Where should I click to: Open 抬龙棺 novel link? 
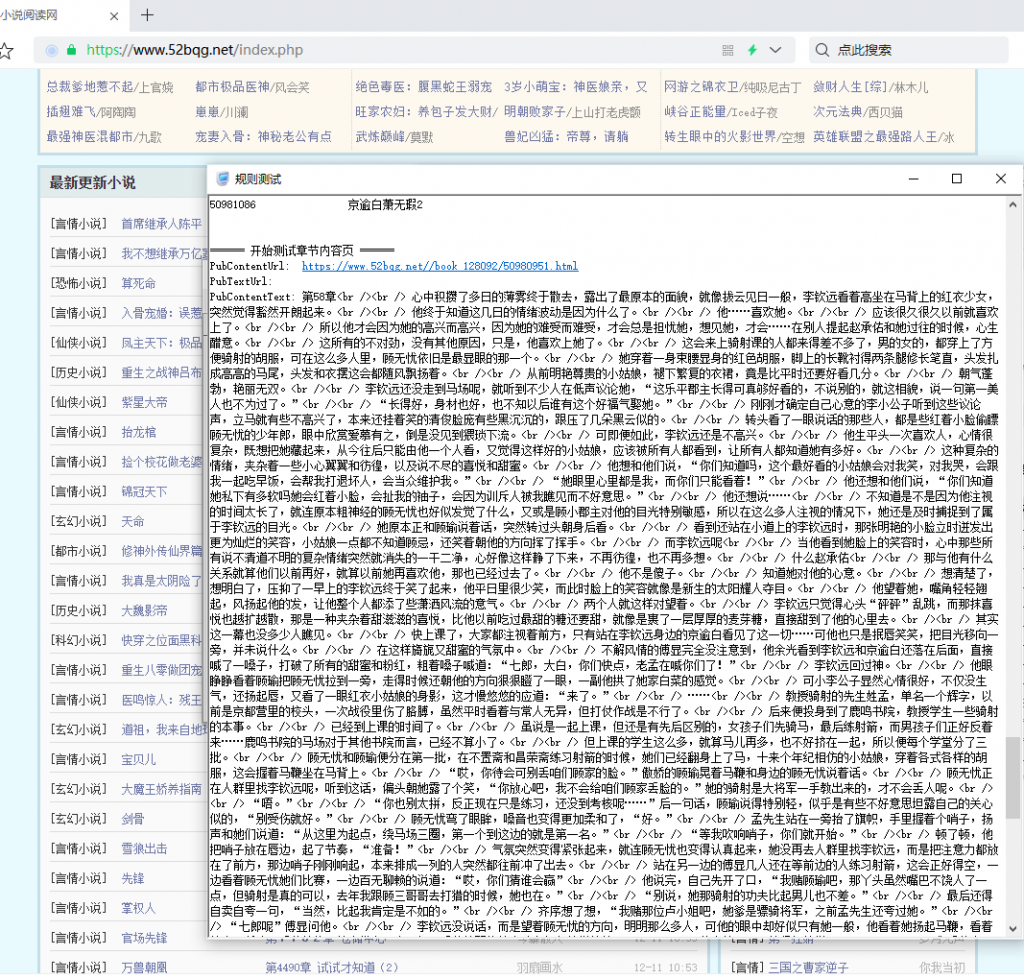(x=138, y=432)
